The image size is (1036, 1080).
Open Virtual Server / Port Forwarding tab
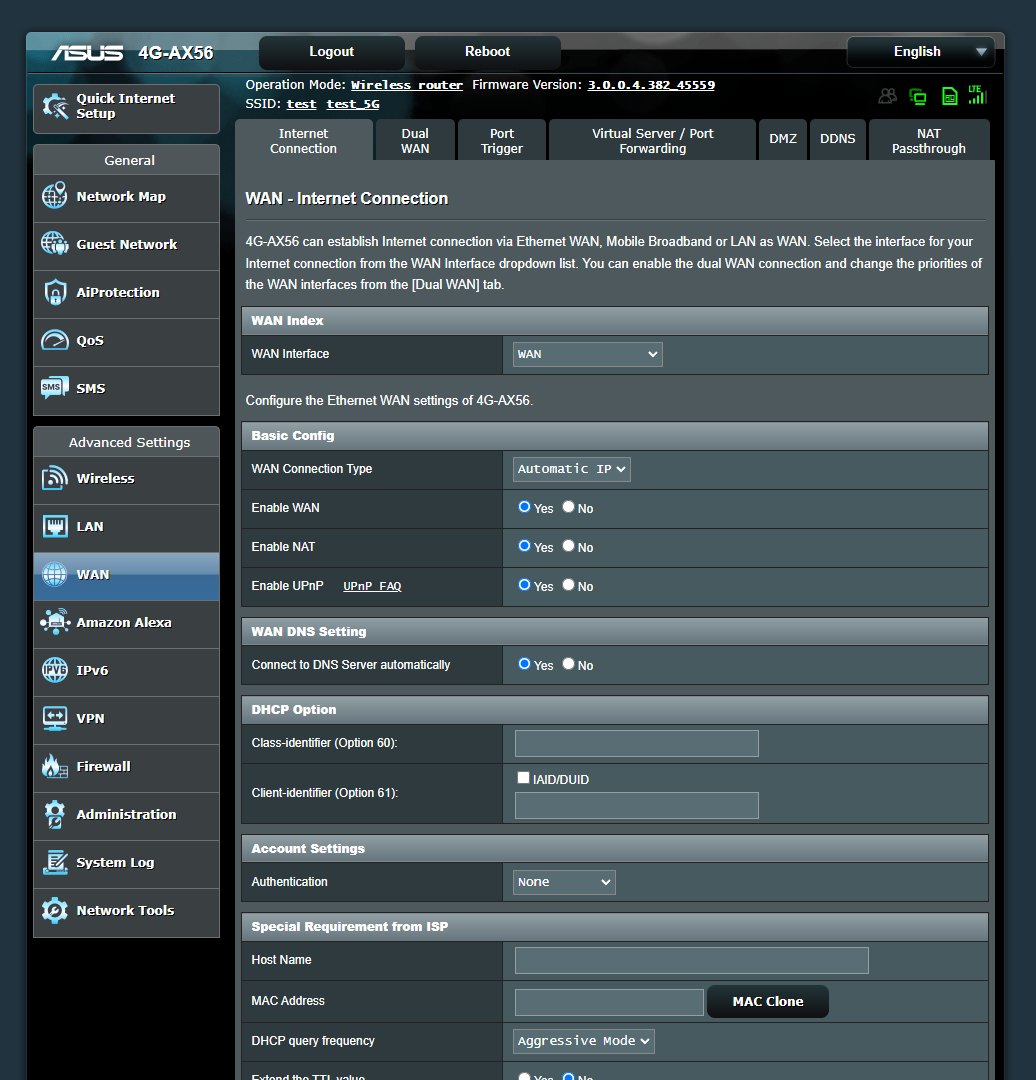click(x=652, y=141)
